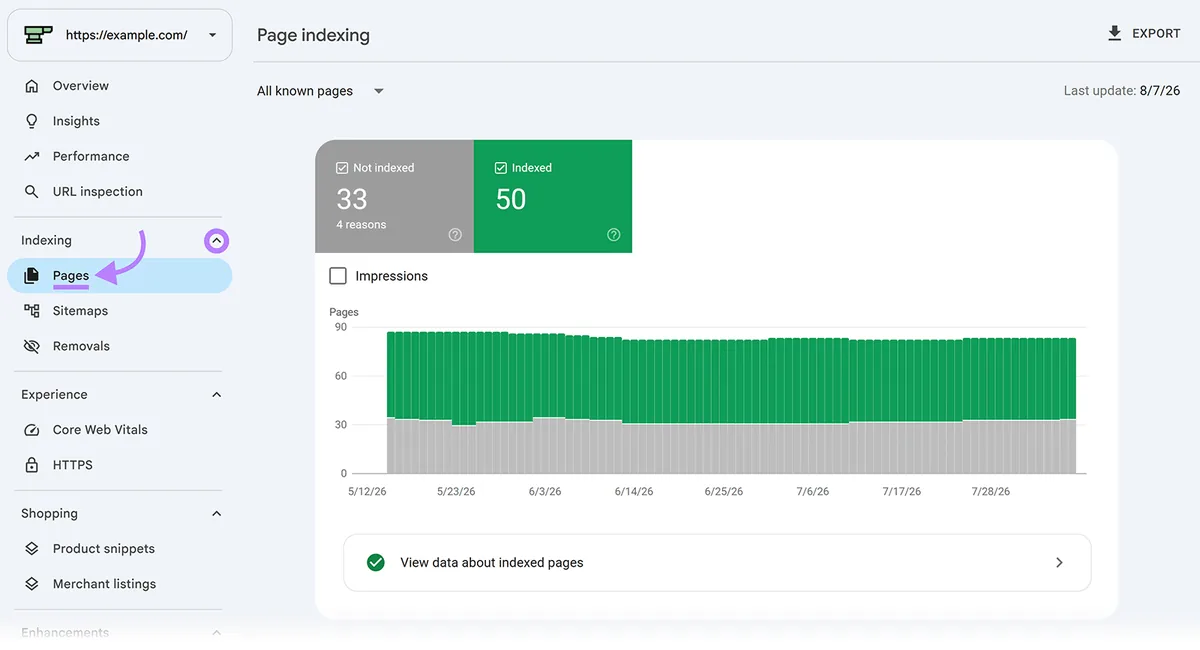Click the property logo beside example.com

pyautogui.click(x=39, y=35)
